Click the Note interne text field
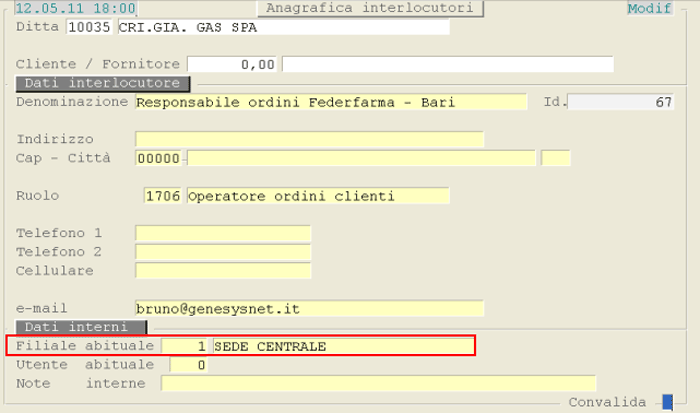Image resolution: width=700 pixels, height=413 pixels. pyautogui.click(x=378, y=383)
